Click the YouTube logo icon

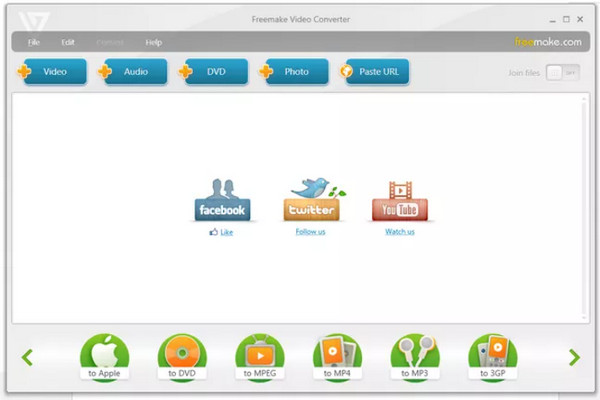[400, 201]
